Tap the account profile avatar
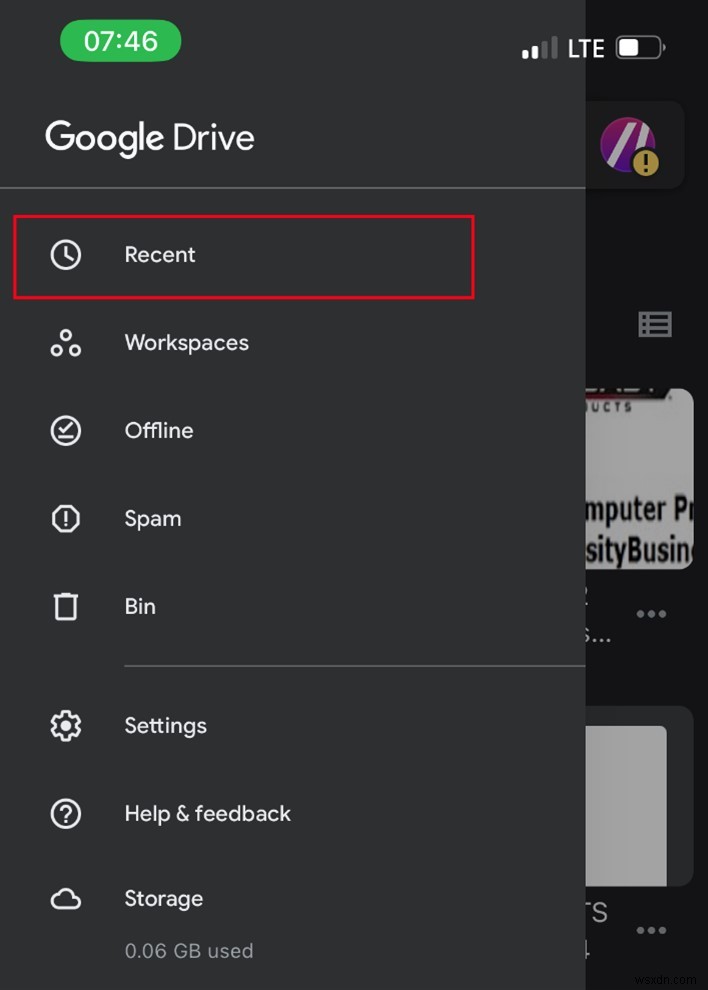Viewport: 708px width, 990px height. 628,146
